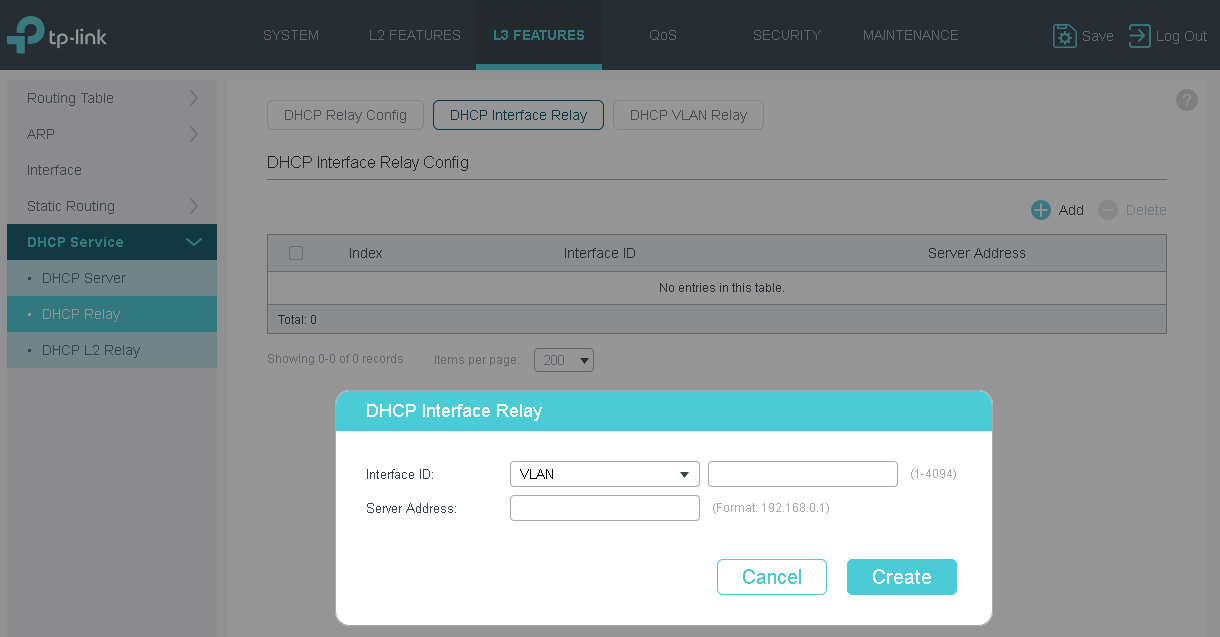1220x637 pixels.
Task: Click 'Showing 0-0 of 0 records' text
Action: click(335, 359)
